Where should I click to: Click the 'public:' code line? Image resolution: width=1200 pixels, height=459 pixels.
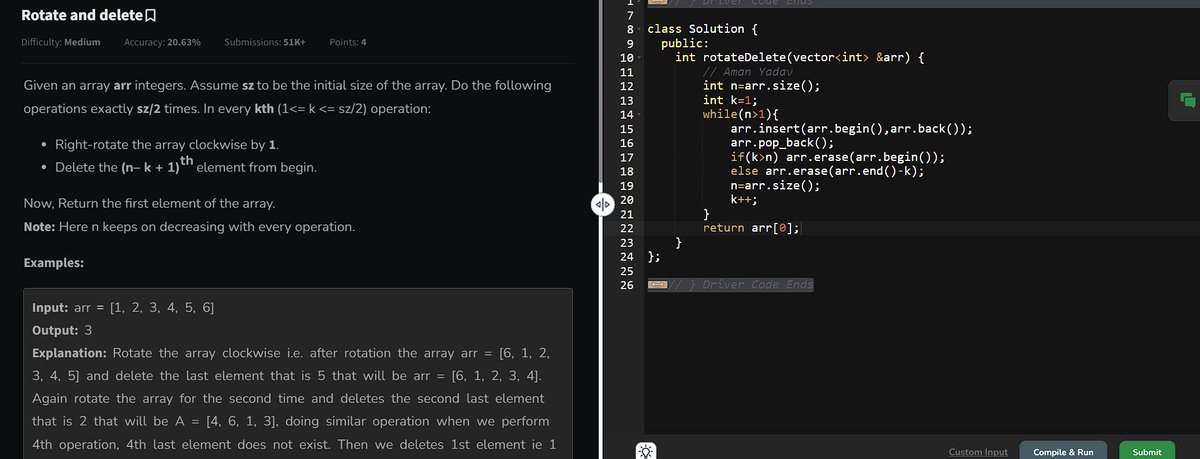(x=684, y=44)
